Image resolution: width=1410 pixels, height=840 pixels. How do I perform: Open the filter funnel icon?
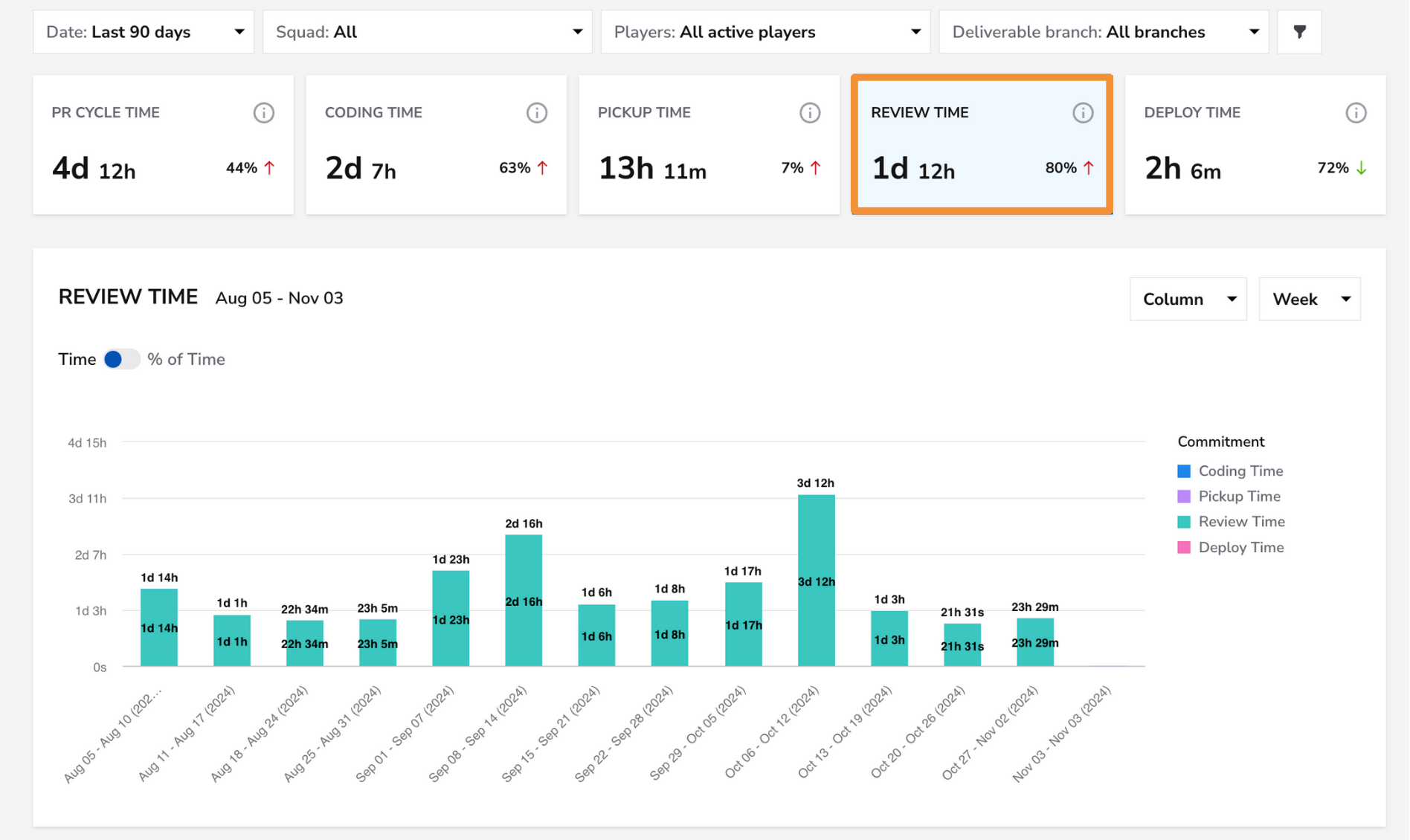pyautogui.click(x=1299, y=32)
